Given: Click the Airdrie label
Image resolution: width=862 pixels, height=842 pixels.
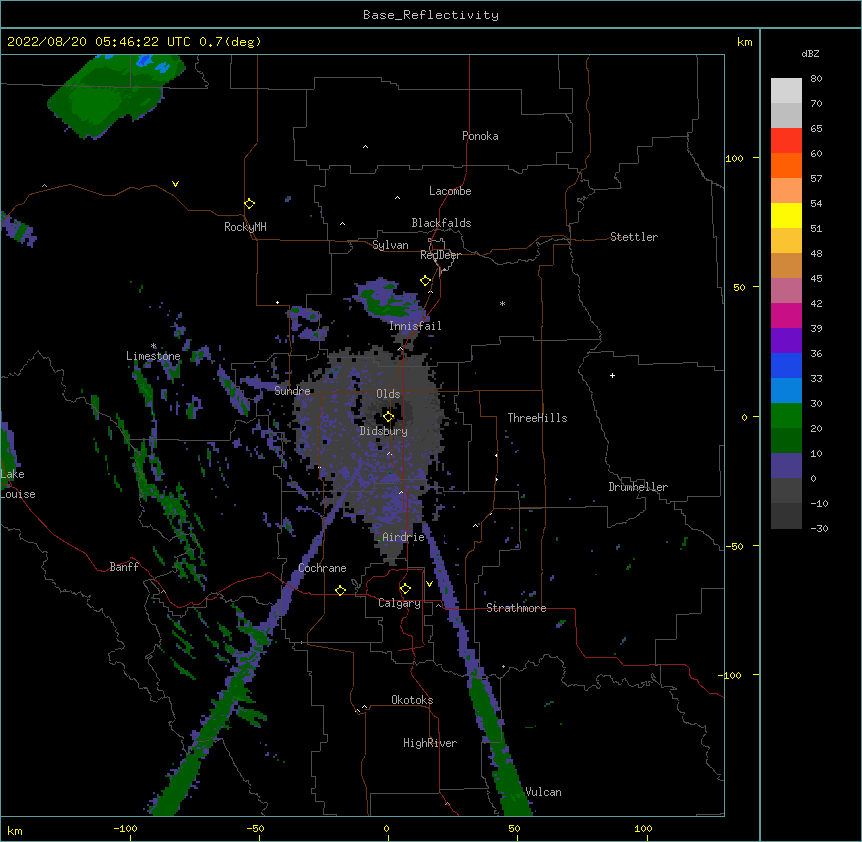Looking at the screenshot, I should tap(404, 537).
